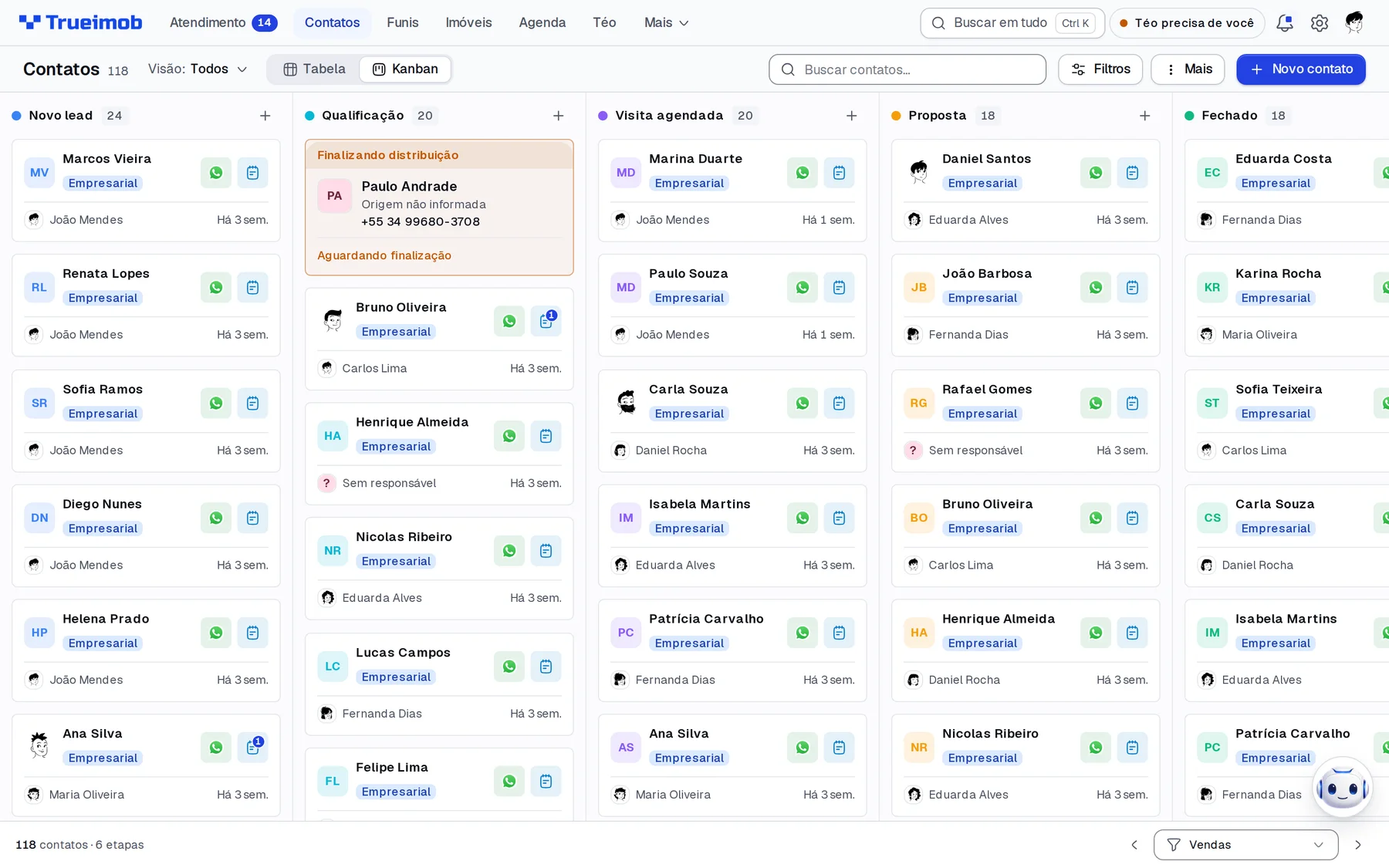Image resolution: width=1389 pixels, height=868 pixels.
Task: Open notes icon on Renata Lopes card
Action: pos(252,288)
